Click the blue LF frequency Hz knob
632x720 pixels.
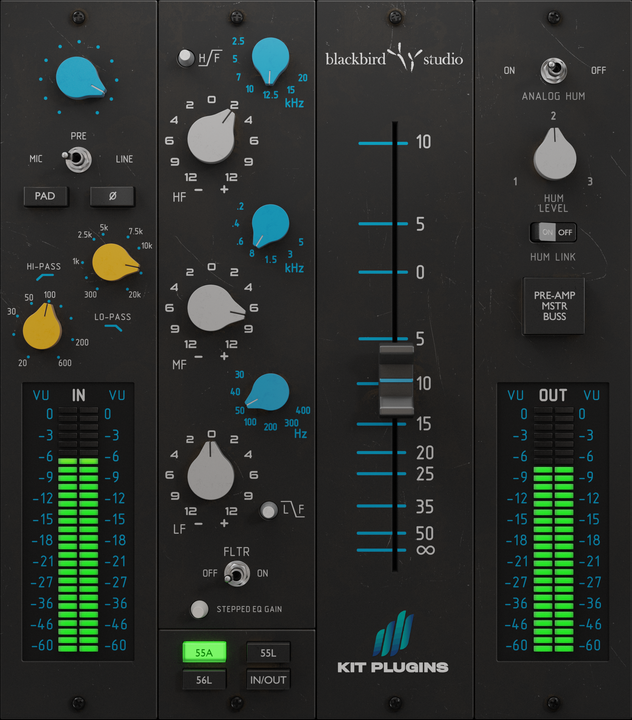pyautogui.click(x=269, y=392)
